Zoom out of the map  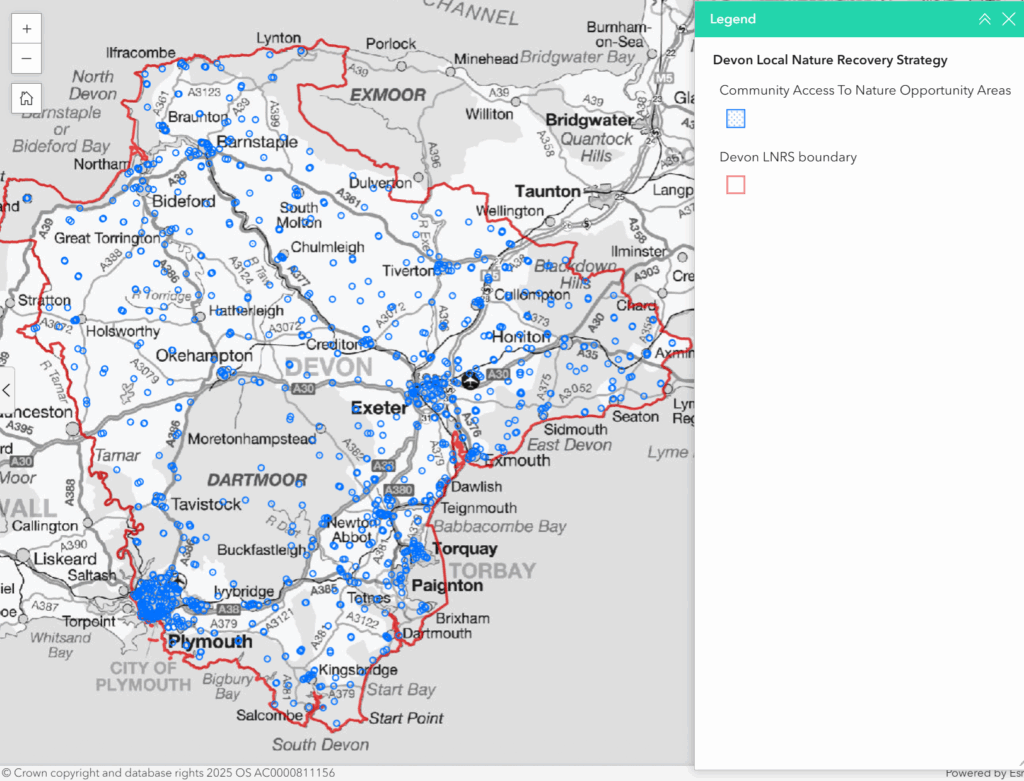pyautogui.click(x=26, y=59)
